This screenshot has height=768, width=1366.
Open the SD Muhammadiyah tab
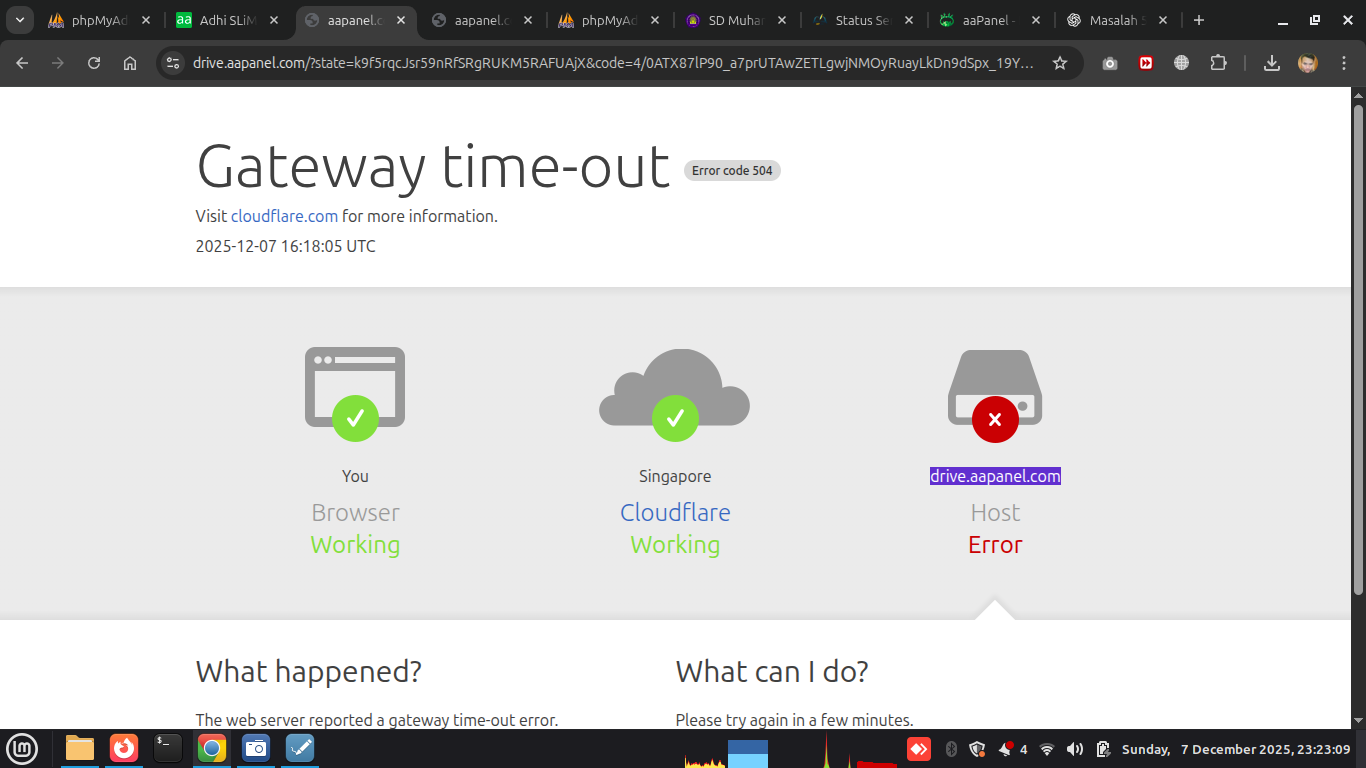pyautogui.click(x=736, y=20)
